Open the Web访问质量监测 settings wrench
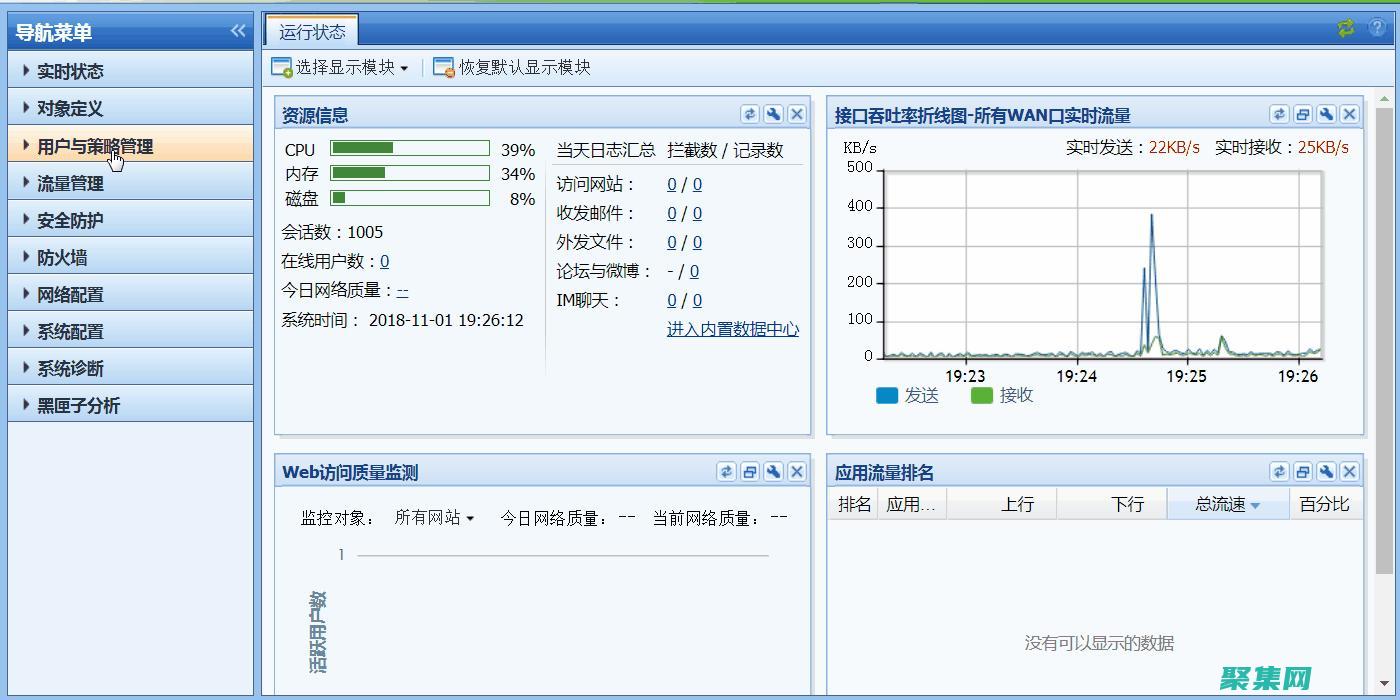The width and height of the screenshot is (1400, 700). coord(773,471)
